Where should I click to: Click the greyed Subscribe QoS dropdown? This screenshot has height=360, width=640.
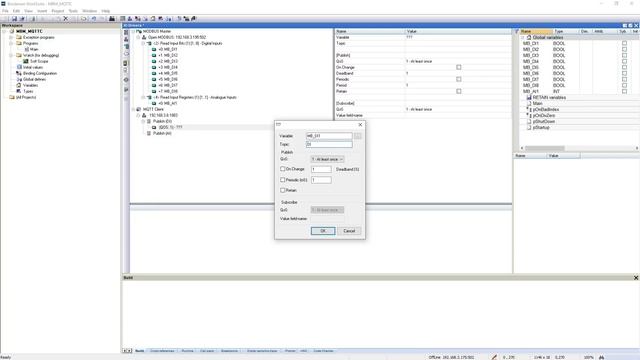(x=327, y=210)
